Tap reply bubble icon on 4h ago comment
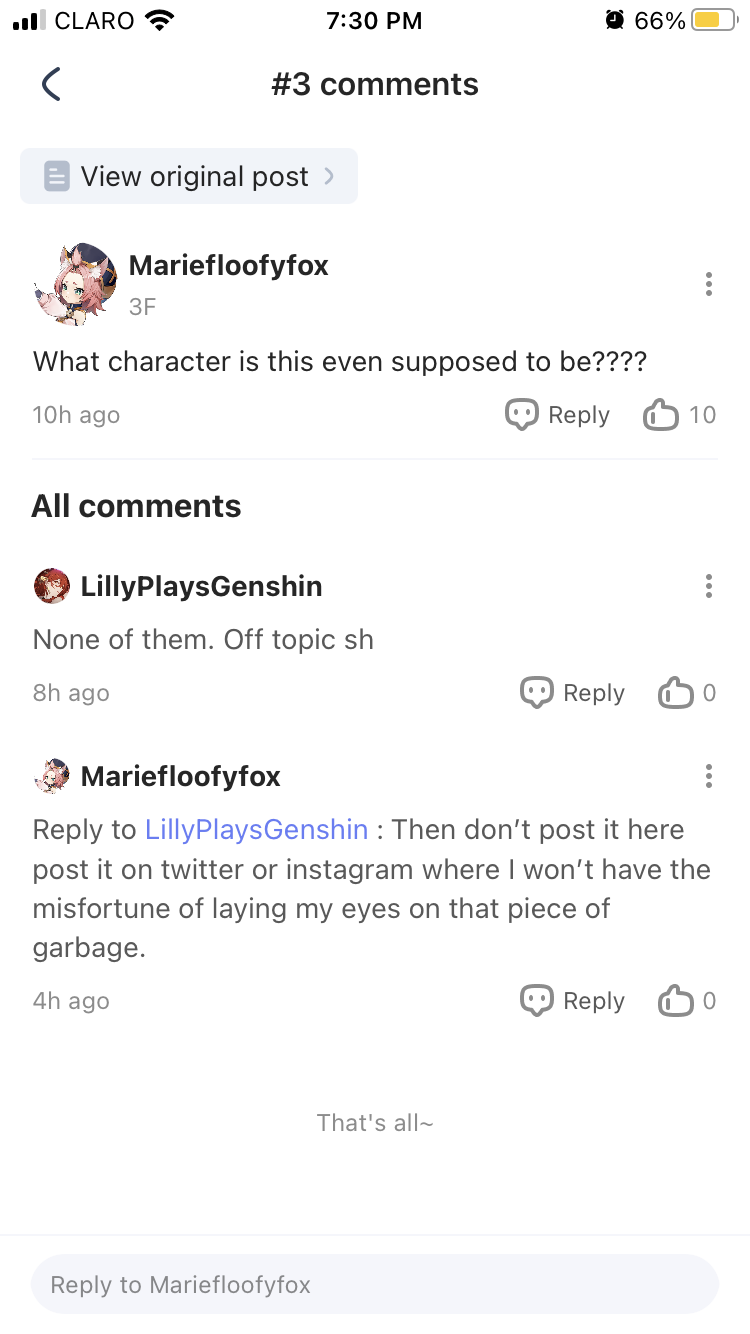 click(x=537, y=1001)
